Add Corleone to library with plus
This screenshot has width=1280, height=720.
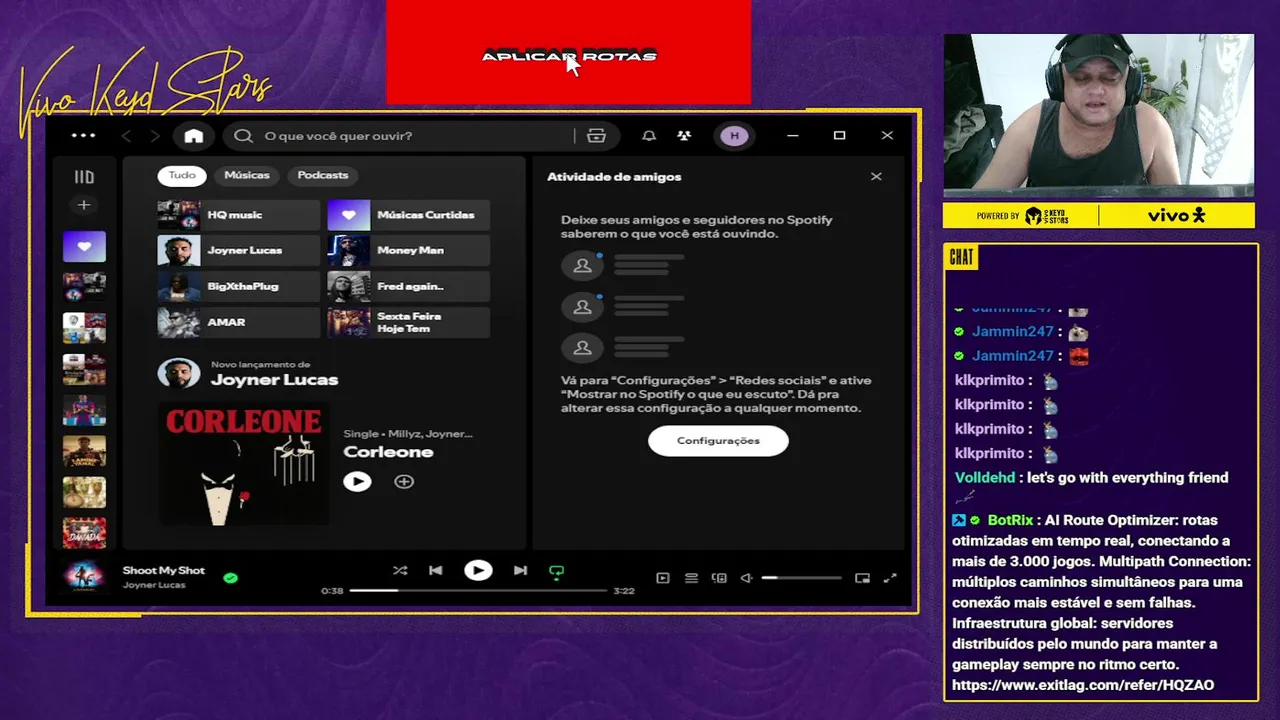[x=404, y=482]
